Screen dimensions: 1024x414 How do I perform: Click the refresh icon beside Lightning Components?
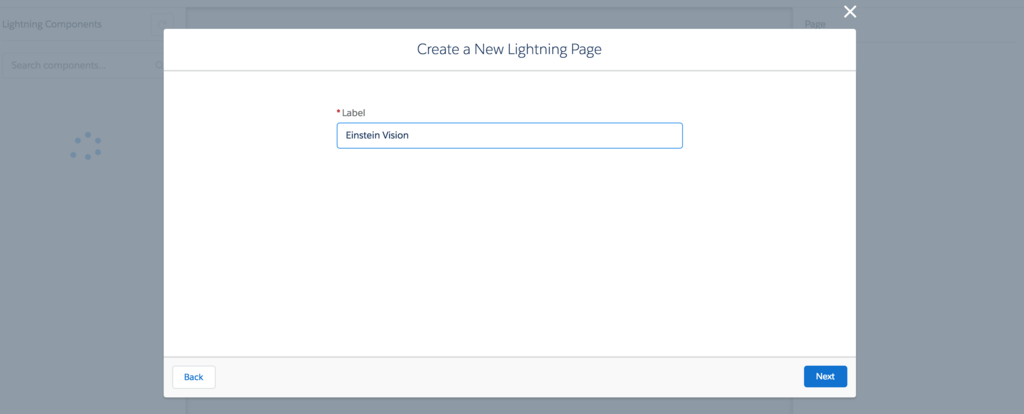[x=161, y=25]
